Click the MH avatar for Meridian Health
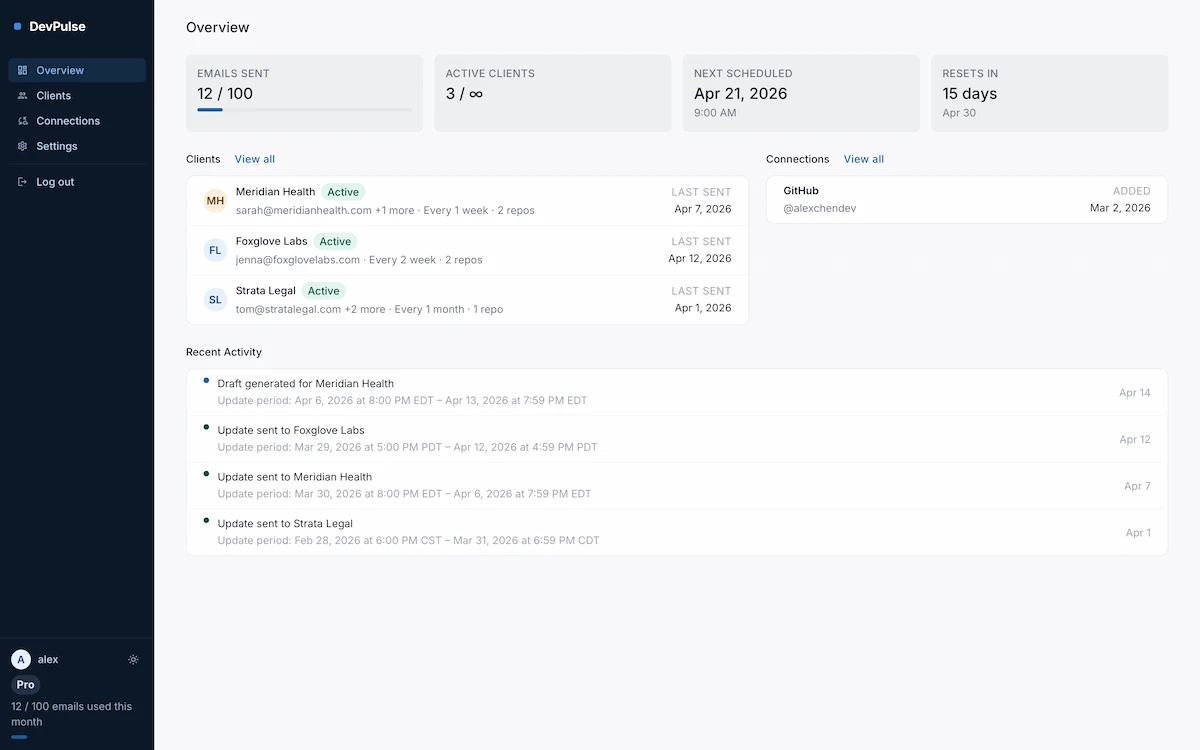This screenshot has height=750, width=1200. 215,201
